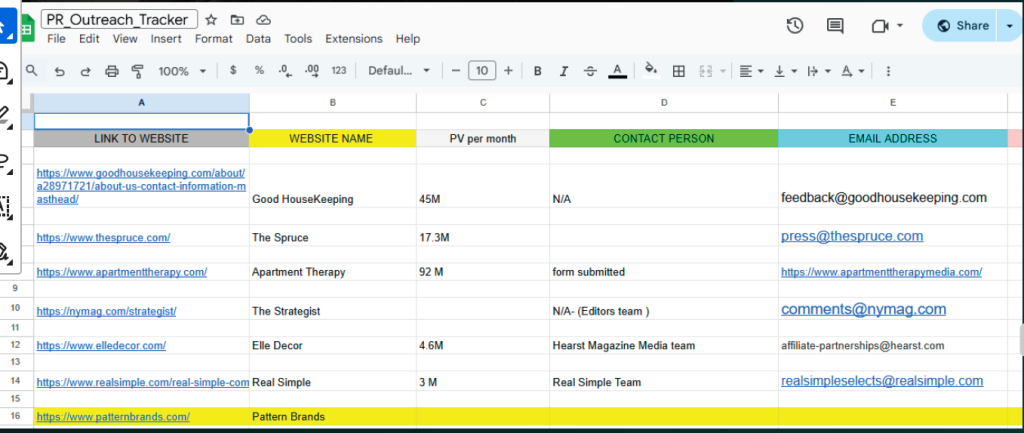Viewport: 1024px width, 433px height.
Task: Open the Extensions menu
Action: point(353,39)
